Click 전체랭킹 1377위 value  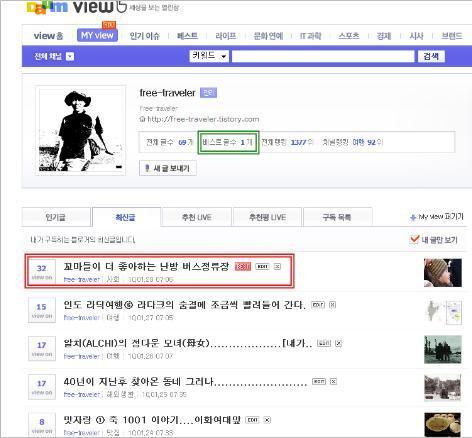287,142
